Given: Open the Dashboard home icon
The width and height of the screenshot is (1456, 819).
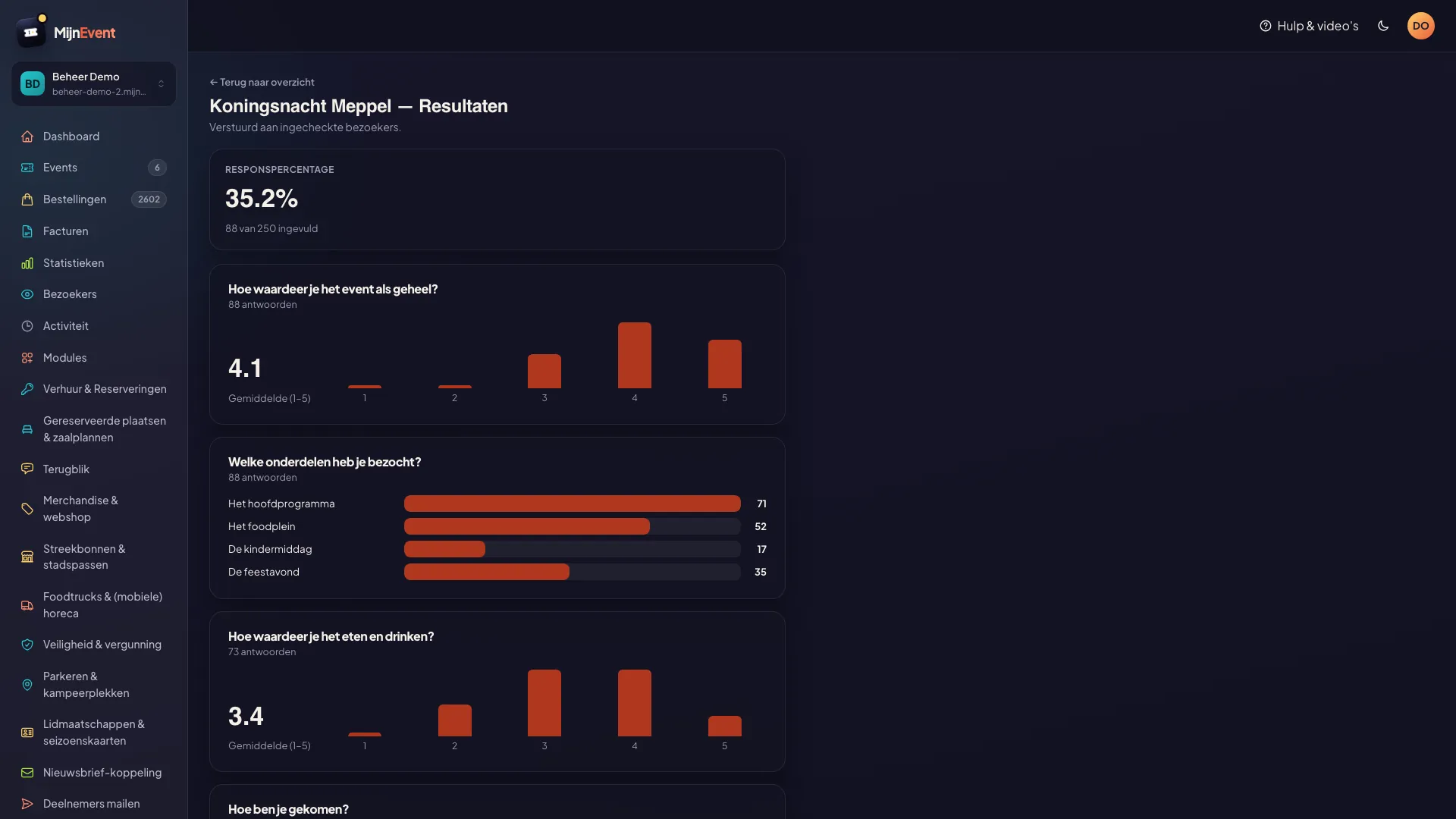Looking at the screenshot, I should tap(27, 136).
